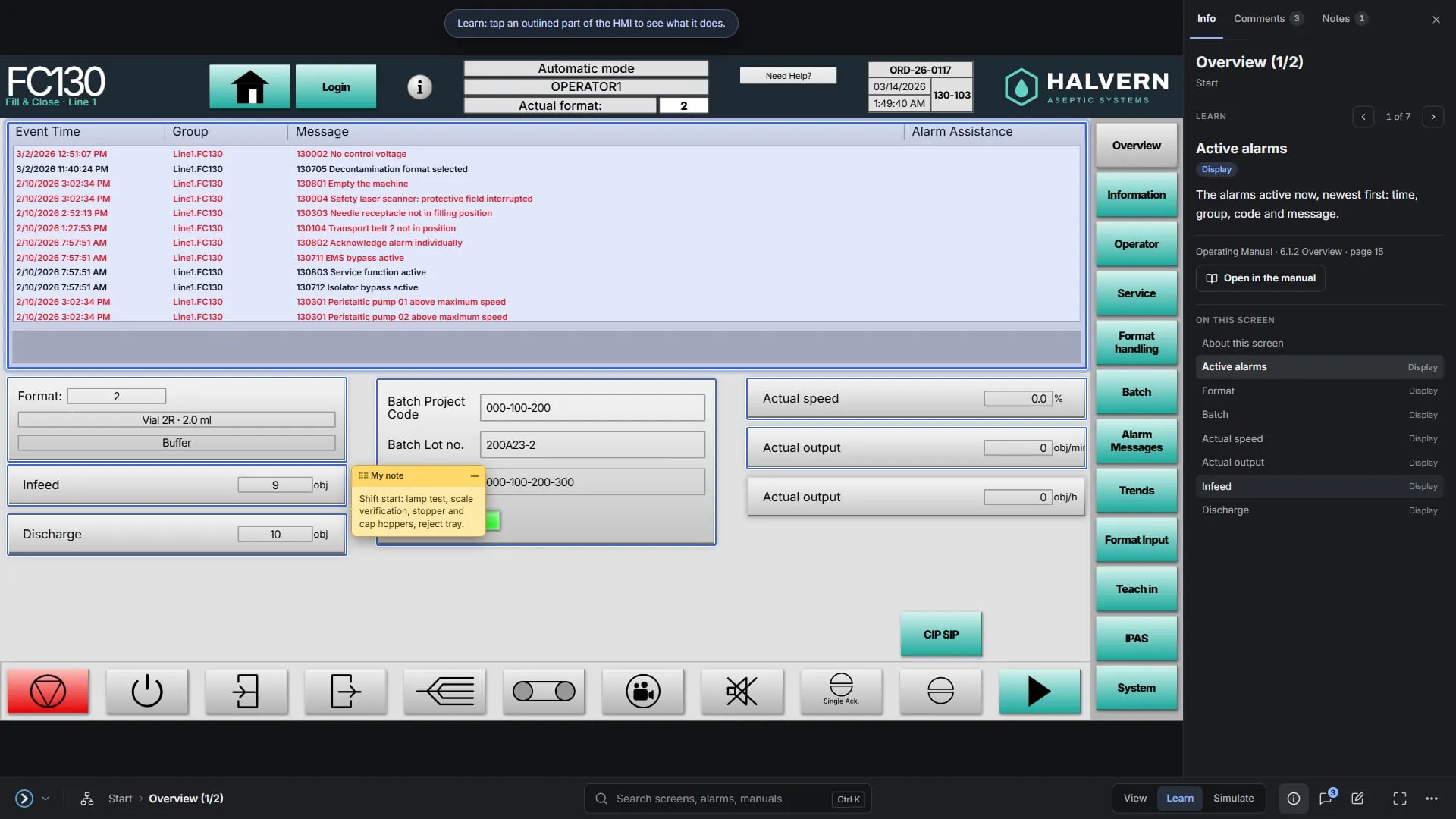The height and width of the screenshot is (819, 1456).
Task: Open the Trends menu button
Action: (x=1137, y=490)
